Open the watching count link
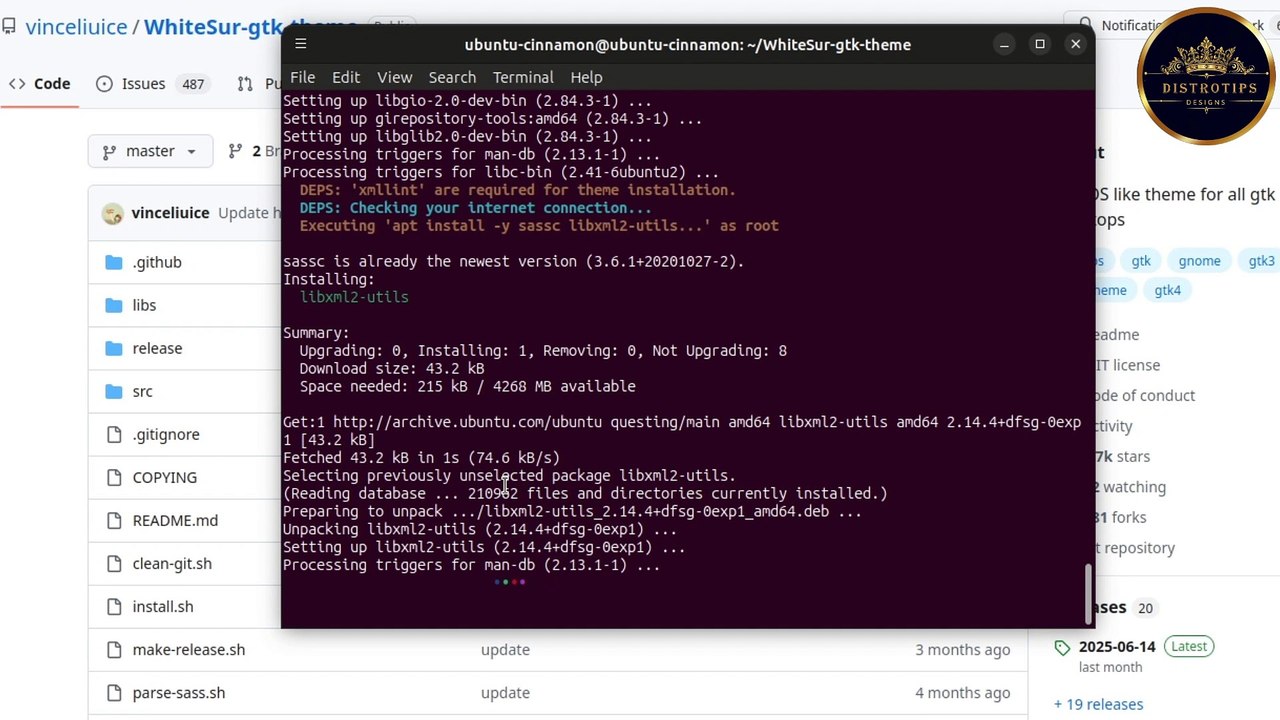1280x720 pixels. point(1130,487)
